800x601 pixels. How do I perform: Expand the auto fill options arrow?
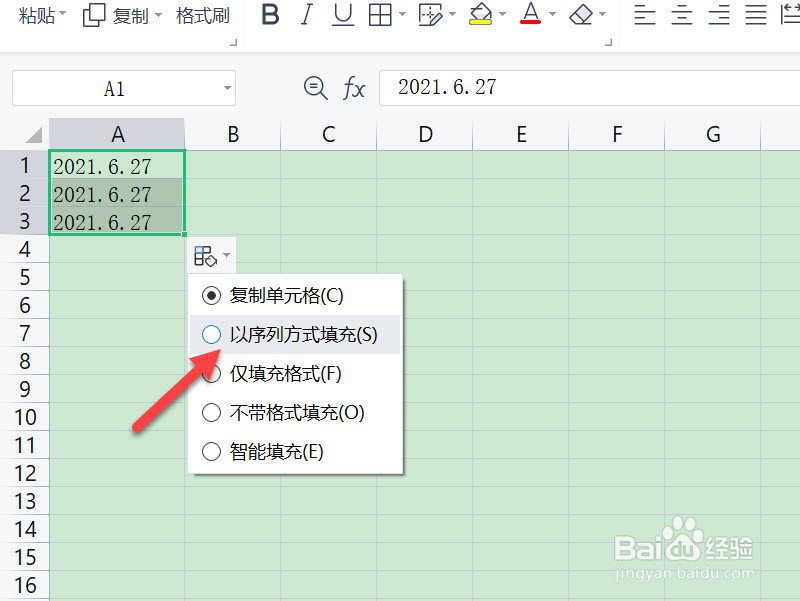[x=227, y=255]
